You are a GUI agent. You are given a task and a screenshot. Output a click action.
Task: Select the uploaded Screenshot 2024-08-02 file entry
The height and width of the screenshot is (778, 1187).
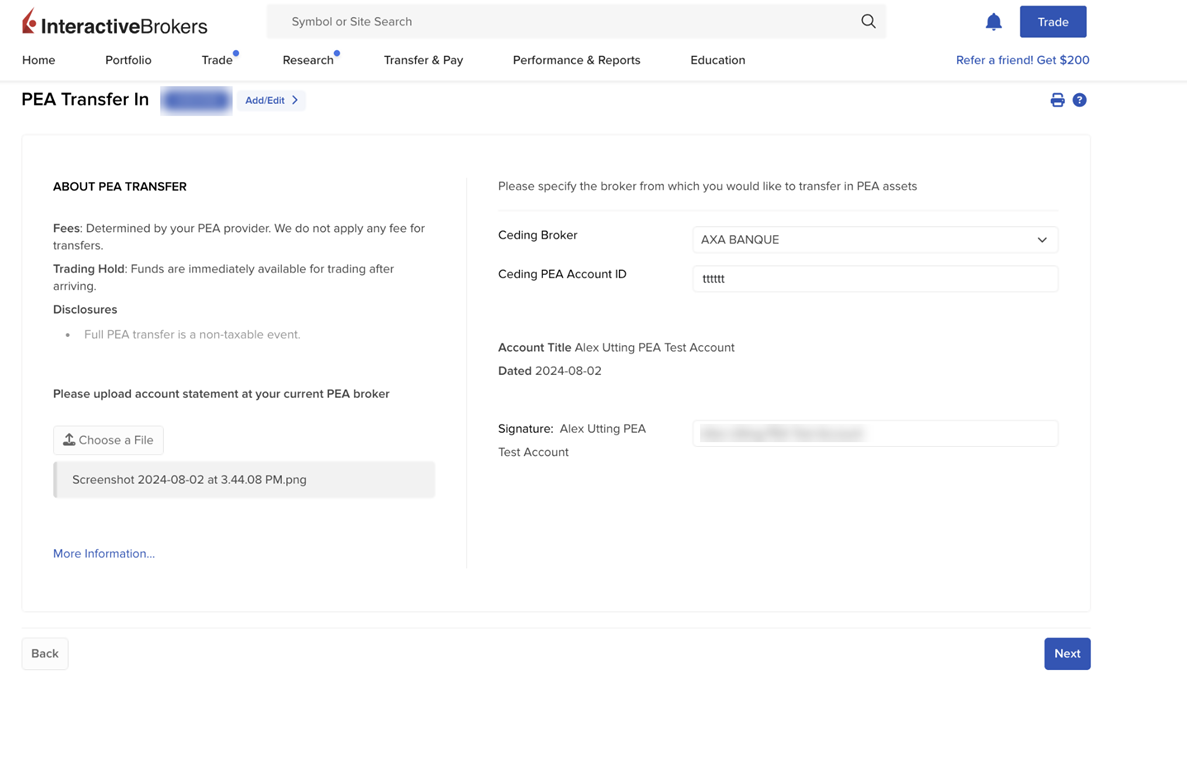[244, 480]
